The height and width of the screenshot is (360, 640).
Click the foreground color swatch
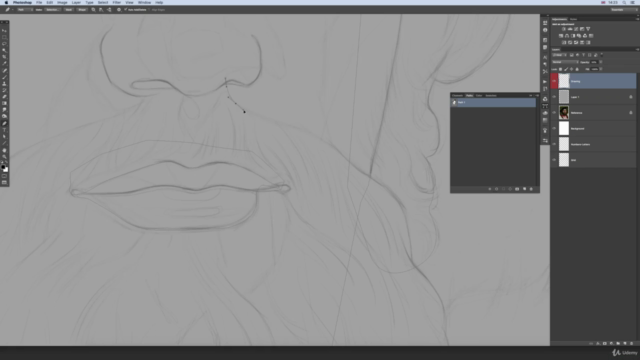click(x=3, y=167)
